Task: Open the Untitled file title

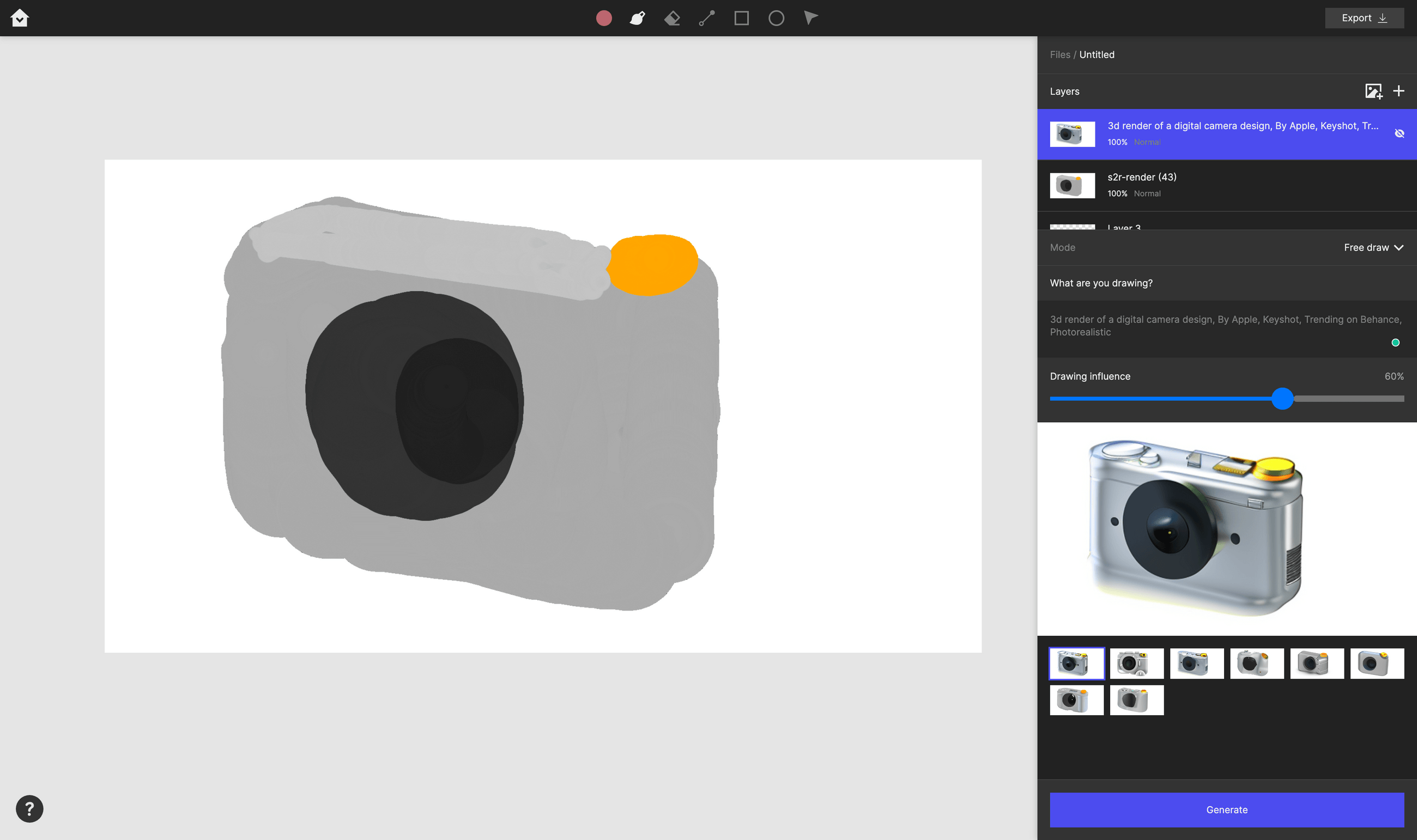Action: [x=1097, y=54]
